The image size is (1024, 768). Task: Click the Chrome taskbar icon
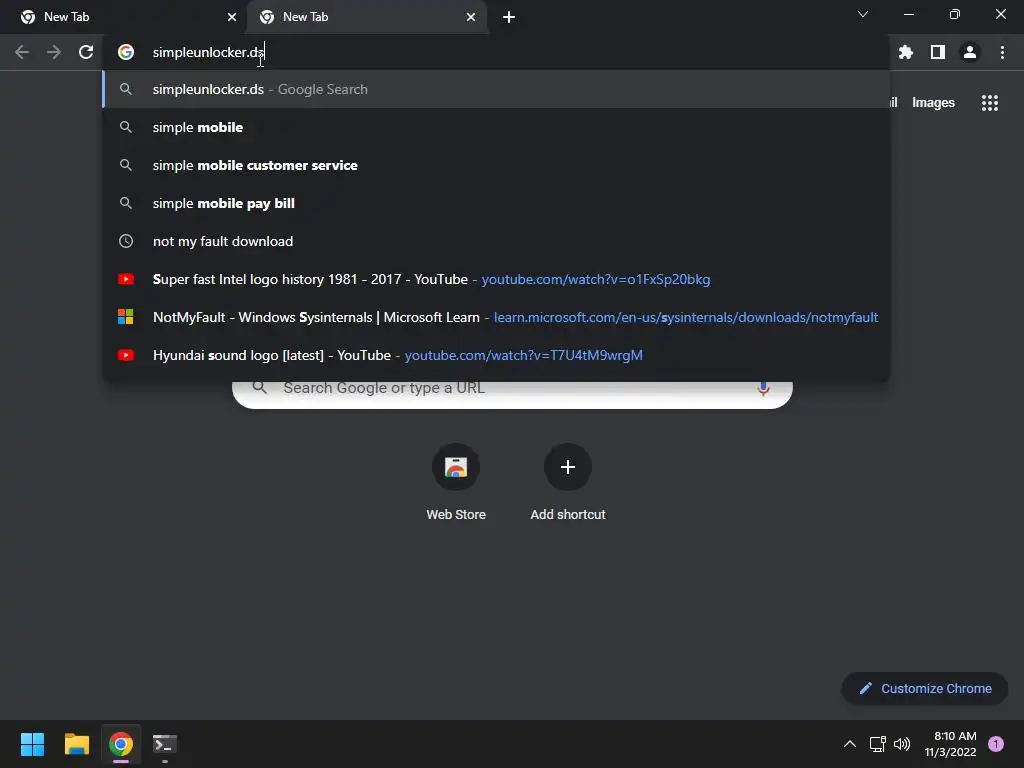[x=121, y=744]
